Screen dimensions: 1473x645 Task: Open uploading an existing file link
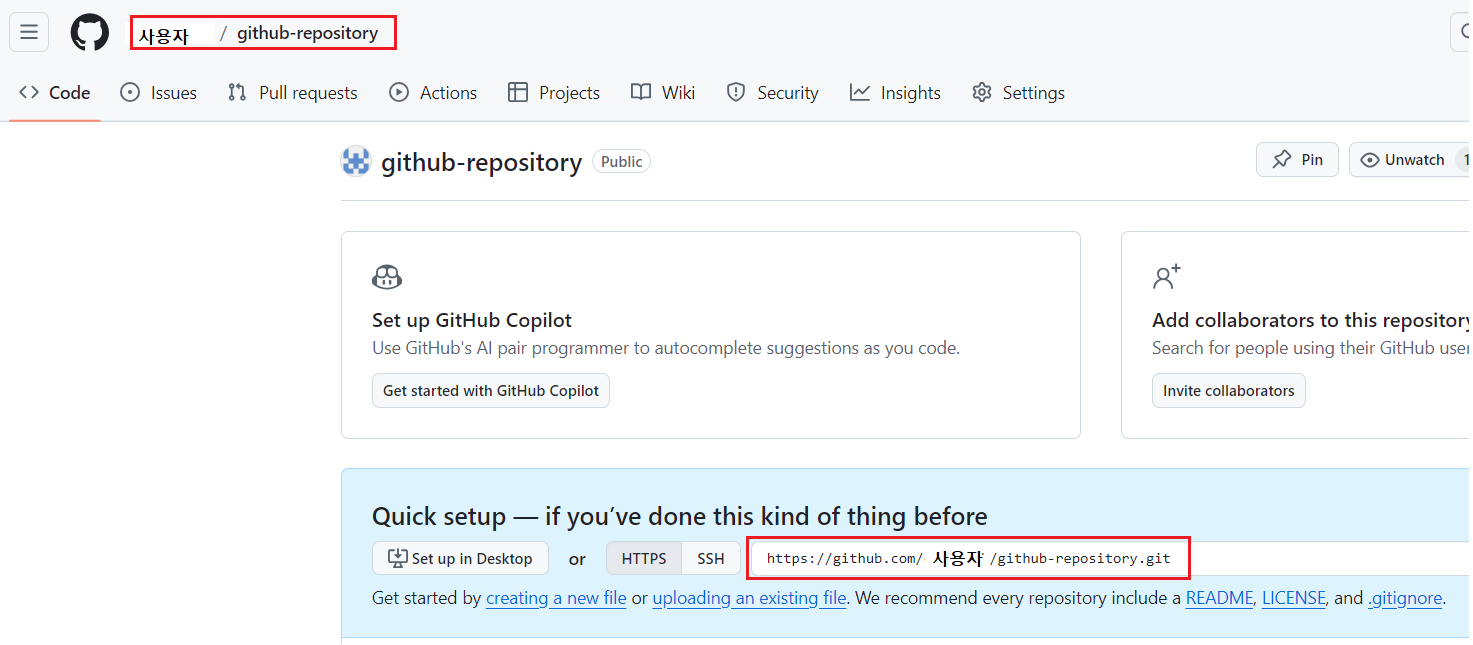(x=750, y=598)
